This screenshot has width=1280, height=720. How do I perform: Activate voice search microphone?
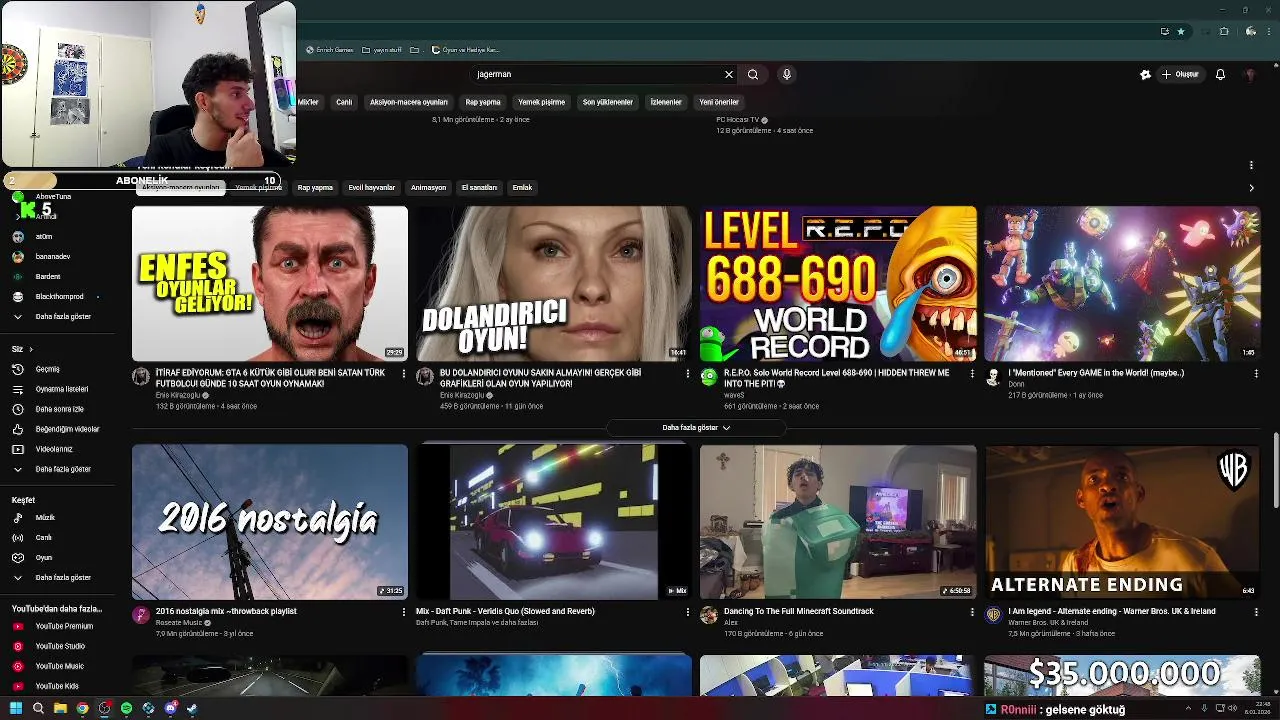(787, 74)
